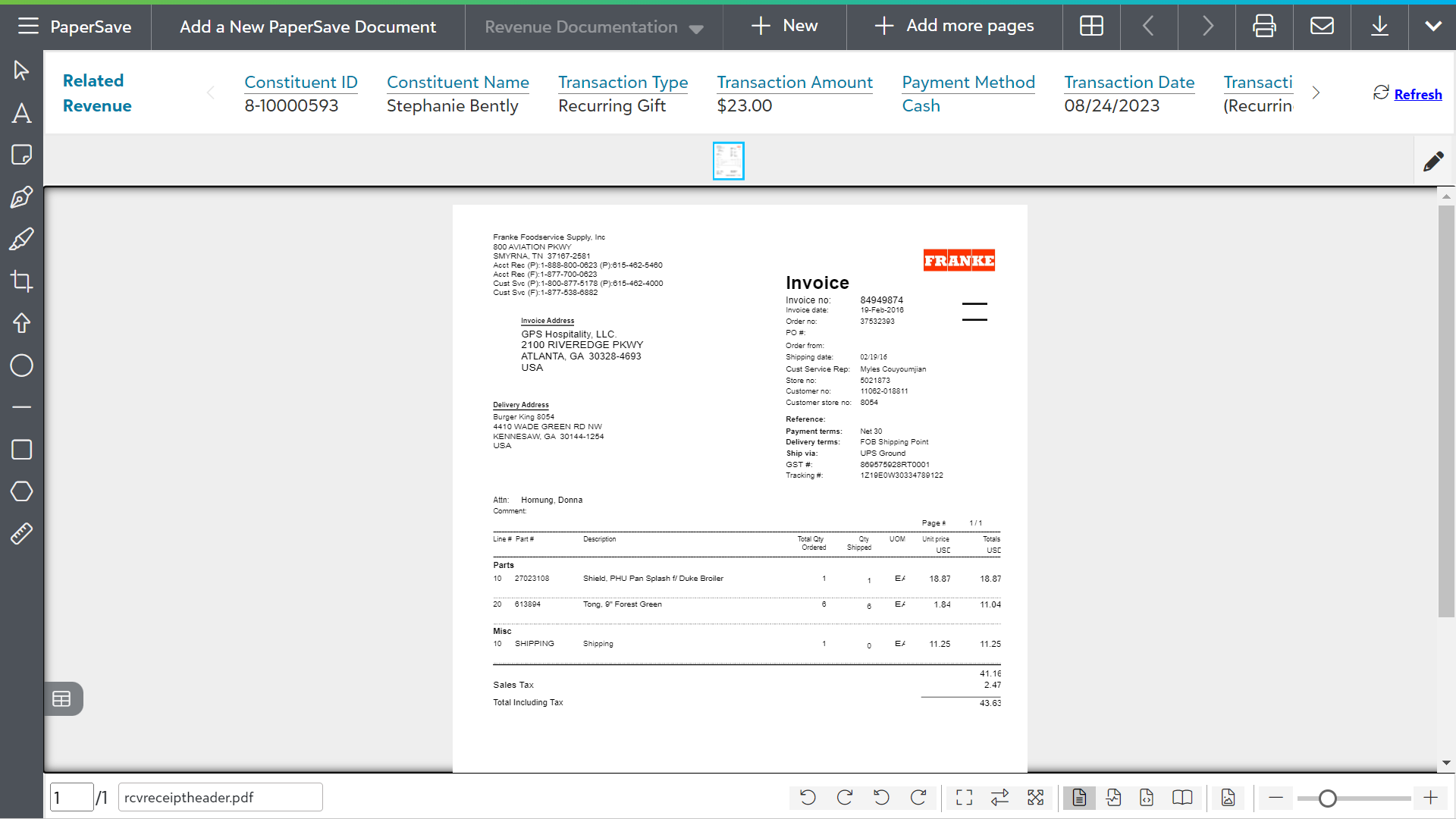1456x819 pixels.
Task: Select the crop tool
Action: pos(21,281)
